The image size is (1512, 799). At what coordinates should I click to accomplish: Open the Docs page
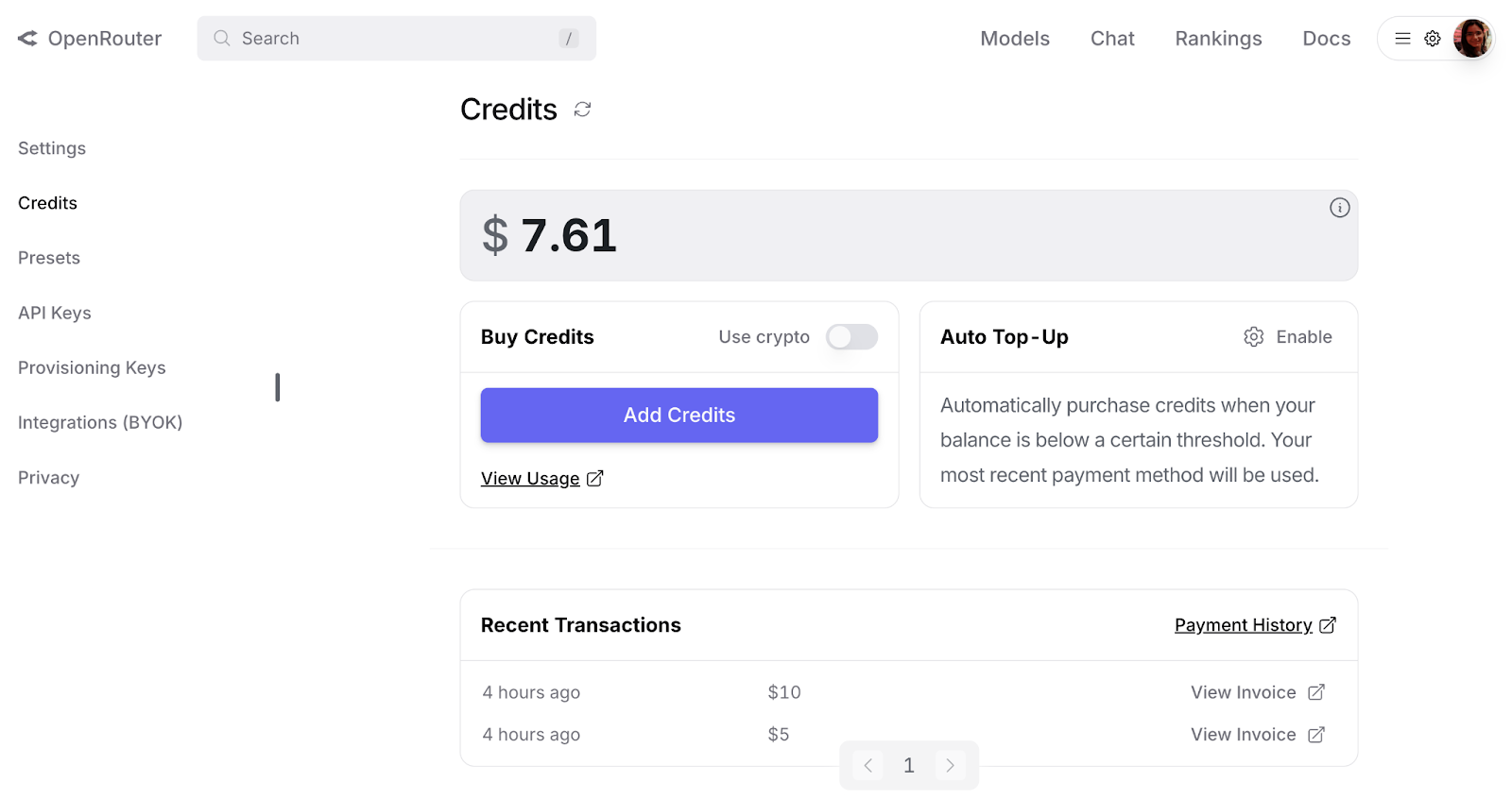pos(1326,39)
